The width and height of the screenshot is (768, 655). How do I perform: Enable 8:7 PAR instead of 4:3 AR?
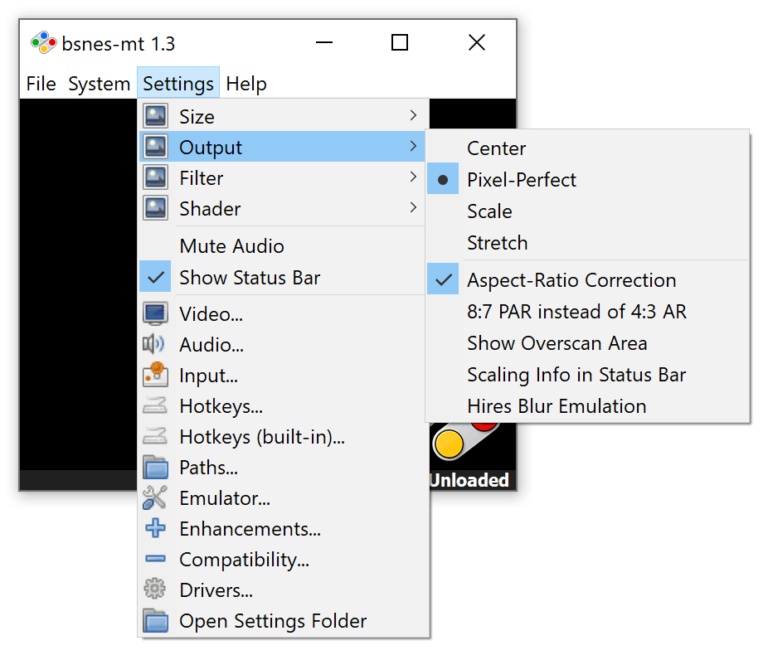coord(588,311)
